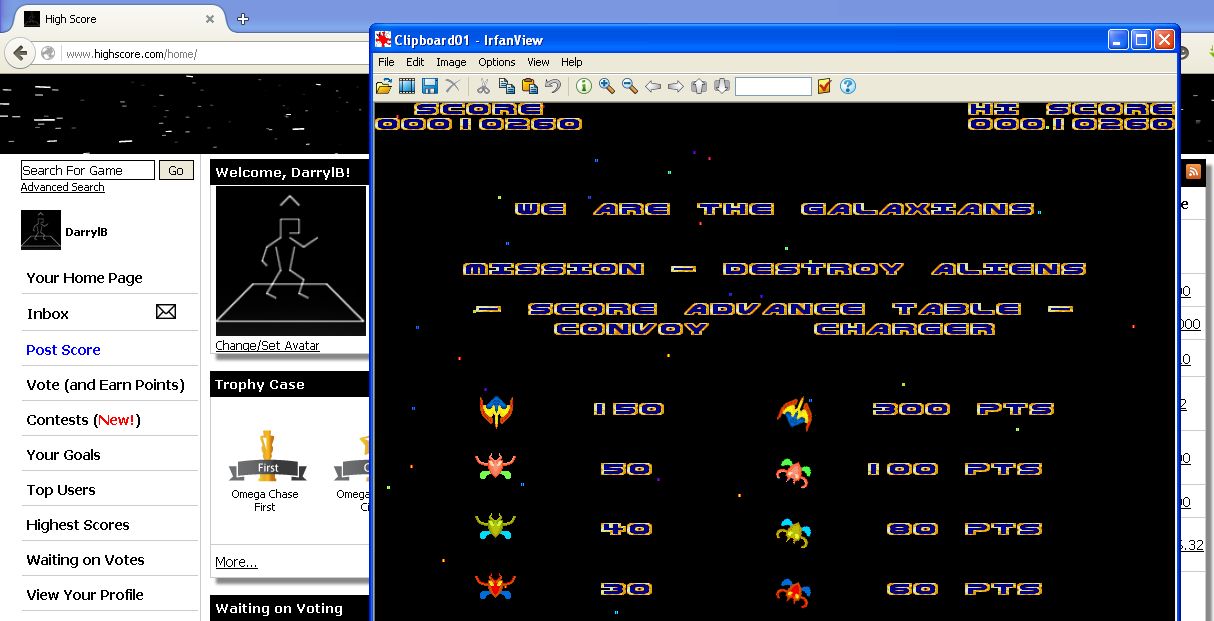
Task: Click the Copy icon in IrfanView toolbar
Action: click(506, 87)
